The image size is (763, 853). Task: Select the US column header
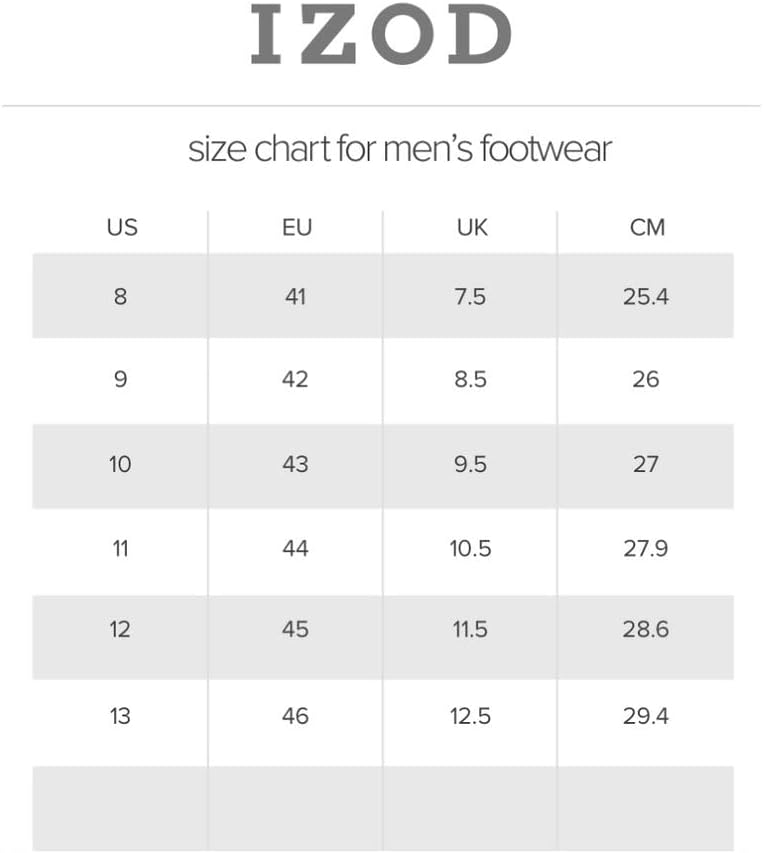(122, 227)
